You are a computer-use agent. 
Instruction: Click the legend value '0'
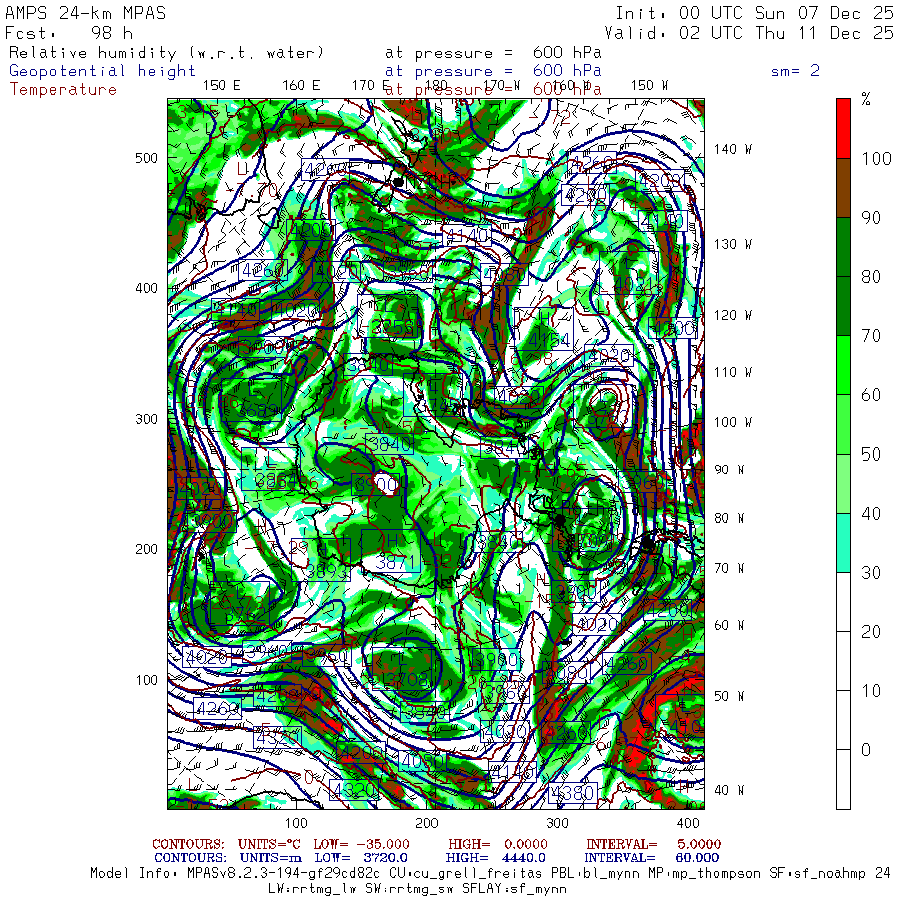point(866,750)
